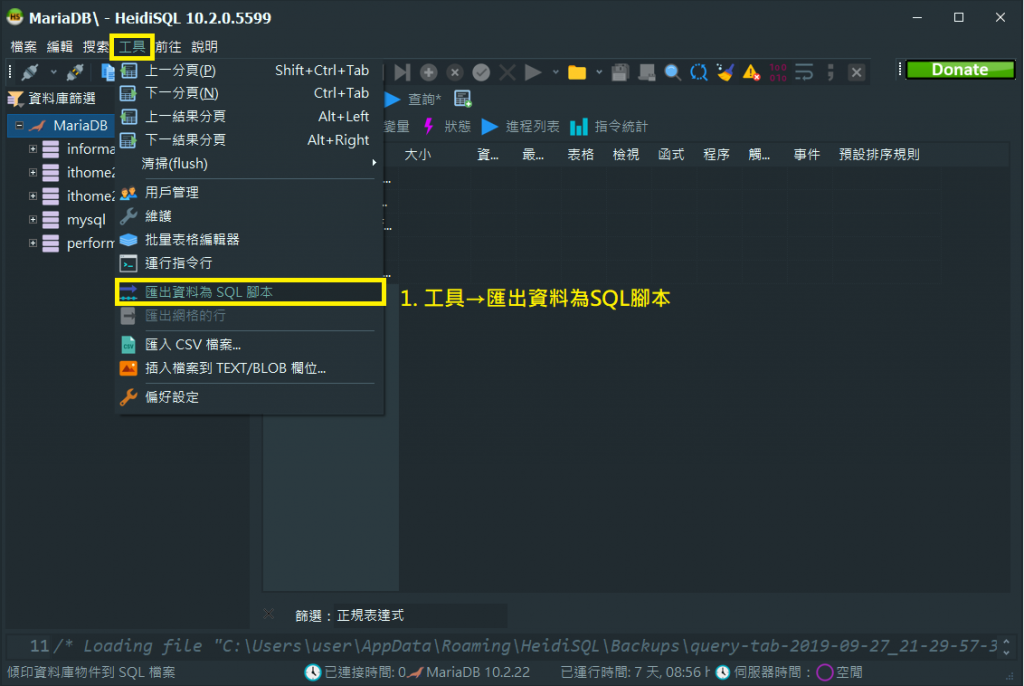Viewport: 1024px width, 686px height.
Task: Click the grey add-row plus icon
Action: 428,72
